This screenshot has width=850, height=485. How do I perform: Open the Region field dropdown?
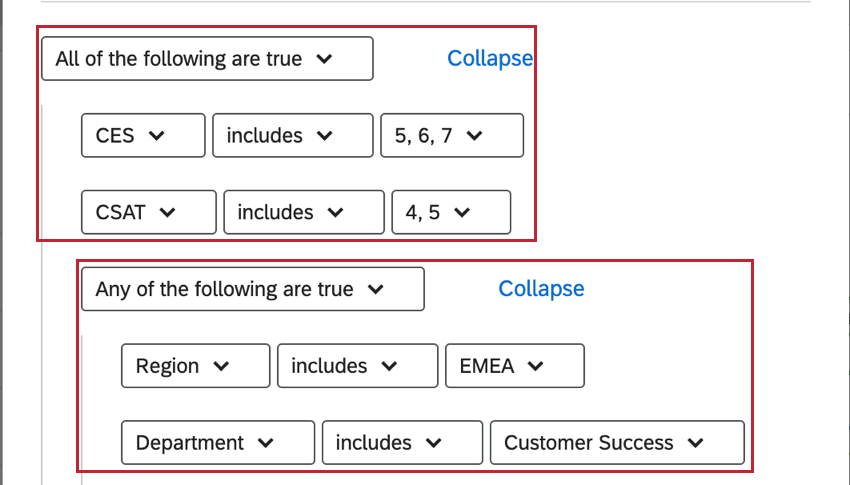click(x=195, y=366)
